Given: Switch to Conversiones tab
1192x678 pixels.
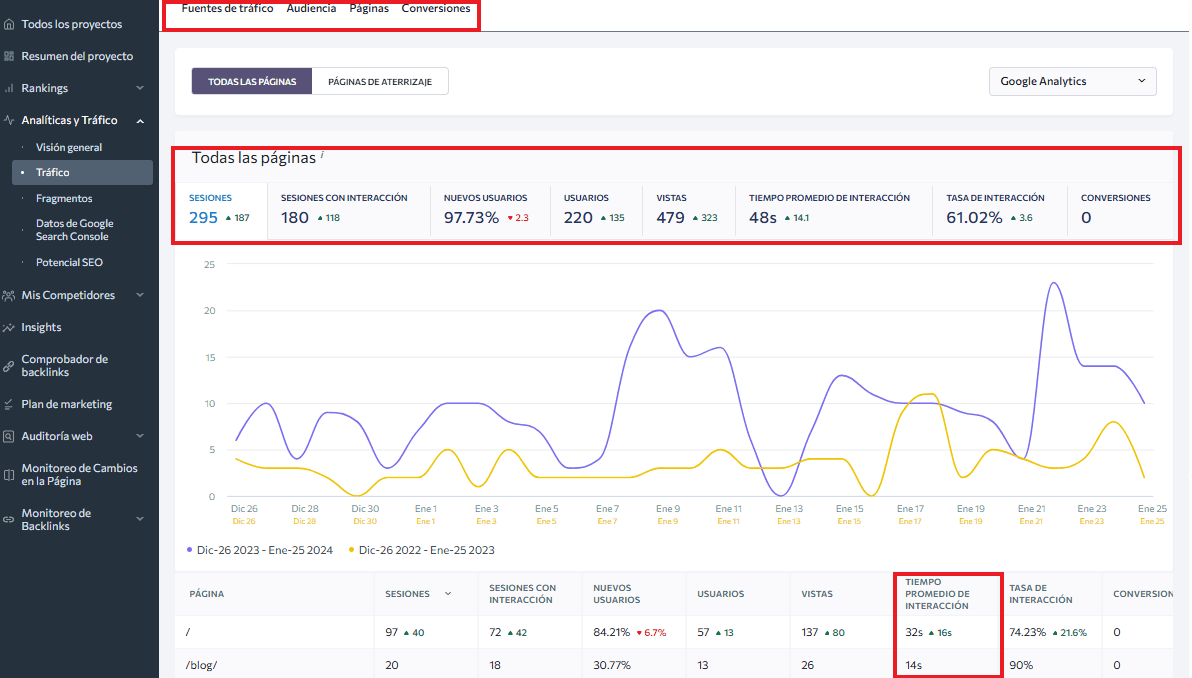Looking at the screenshot, I should (436, 8).
